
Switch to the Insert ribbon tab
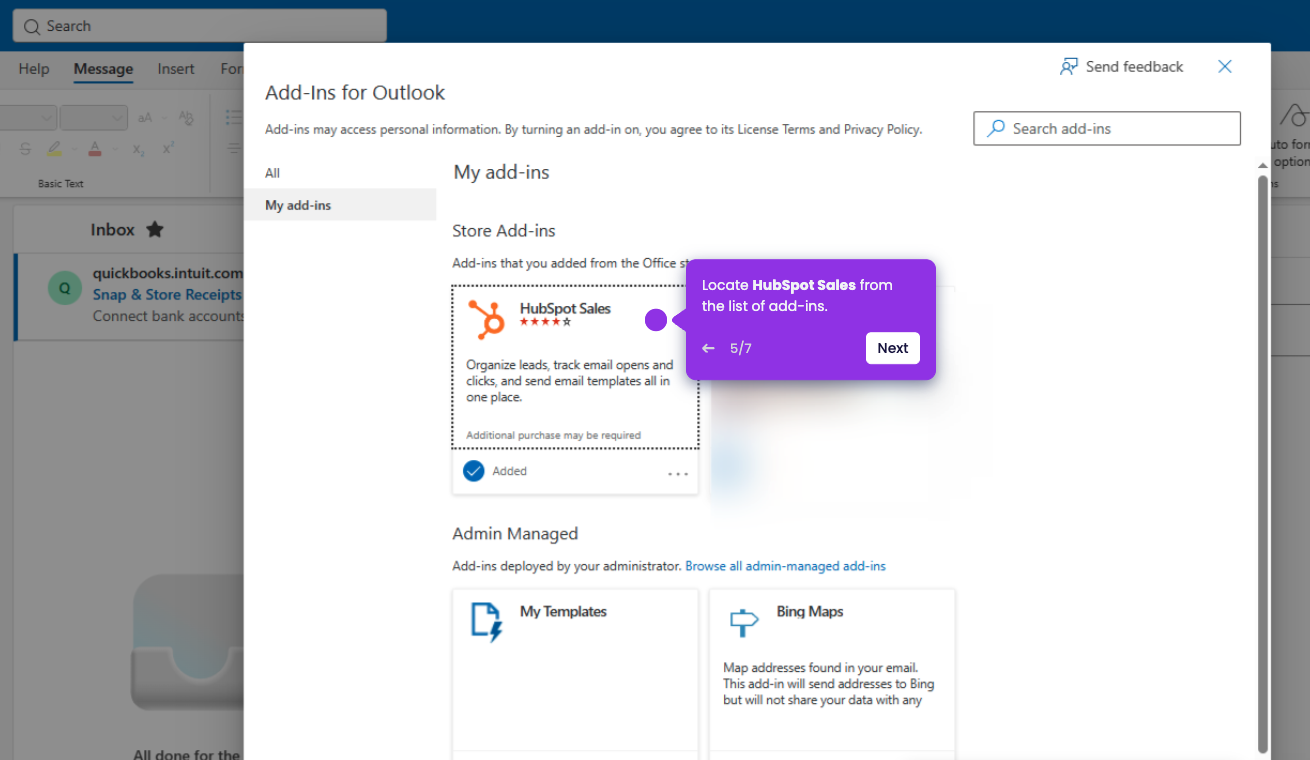176,69
